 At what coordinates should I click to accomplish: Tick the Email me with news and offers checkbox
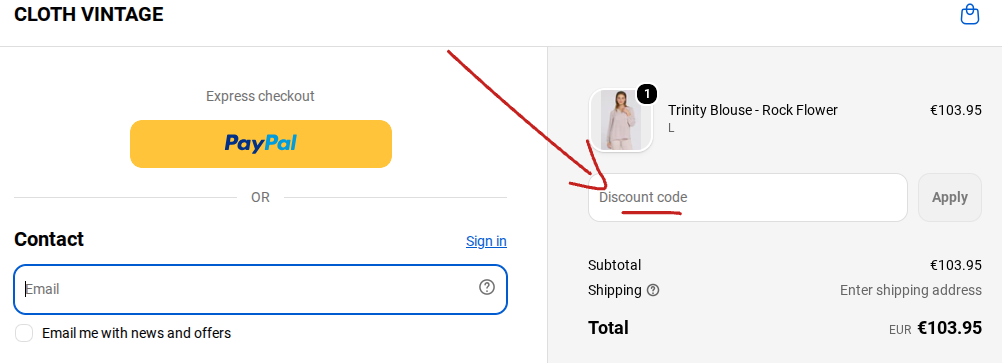point(24,333)
